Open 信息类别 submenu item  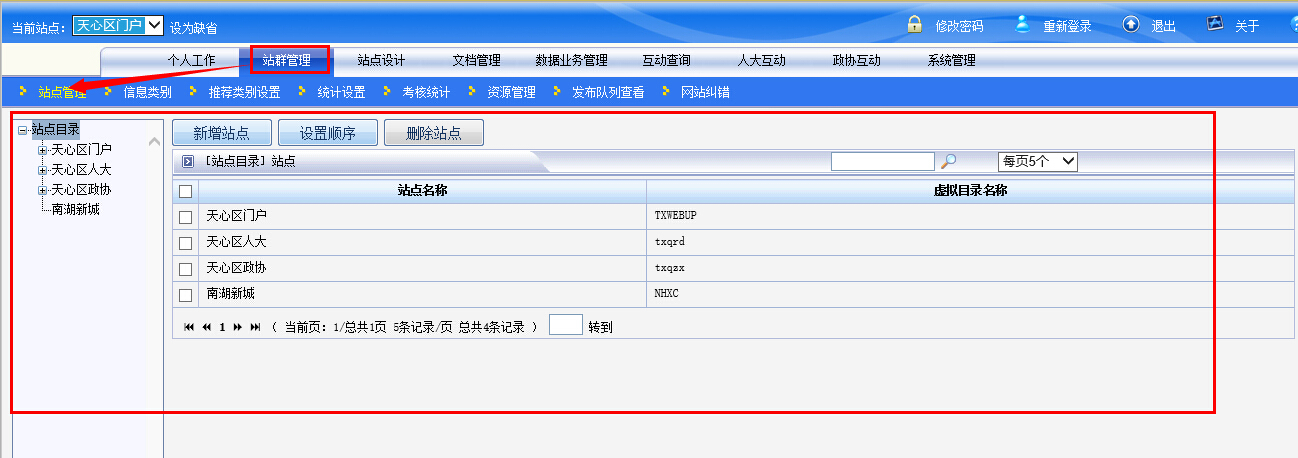click(x=147, y=92)
